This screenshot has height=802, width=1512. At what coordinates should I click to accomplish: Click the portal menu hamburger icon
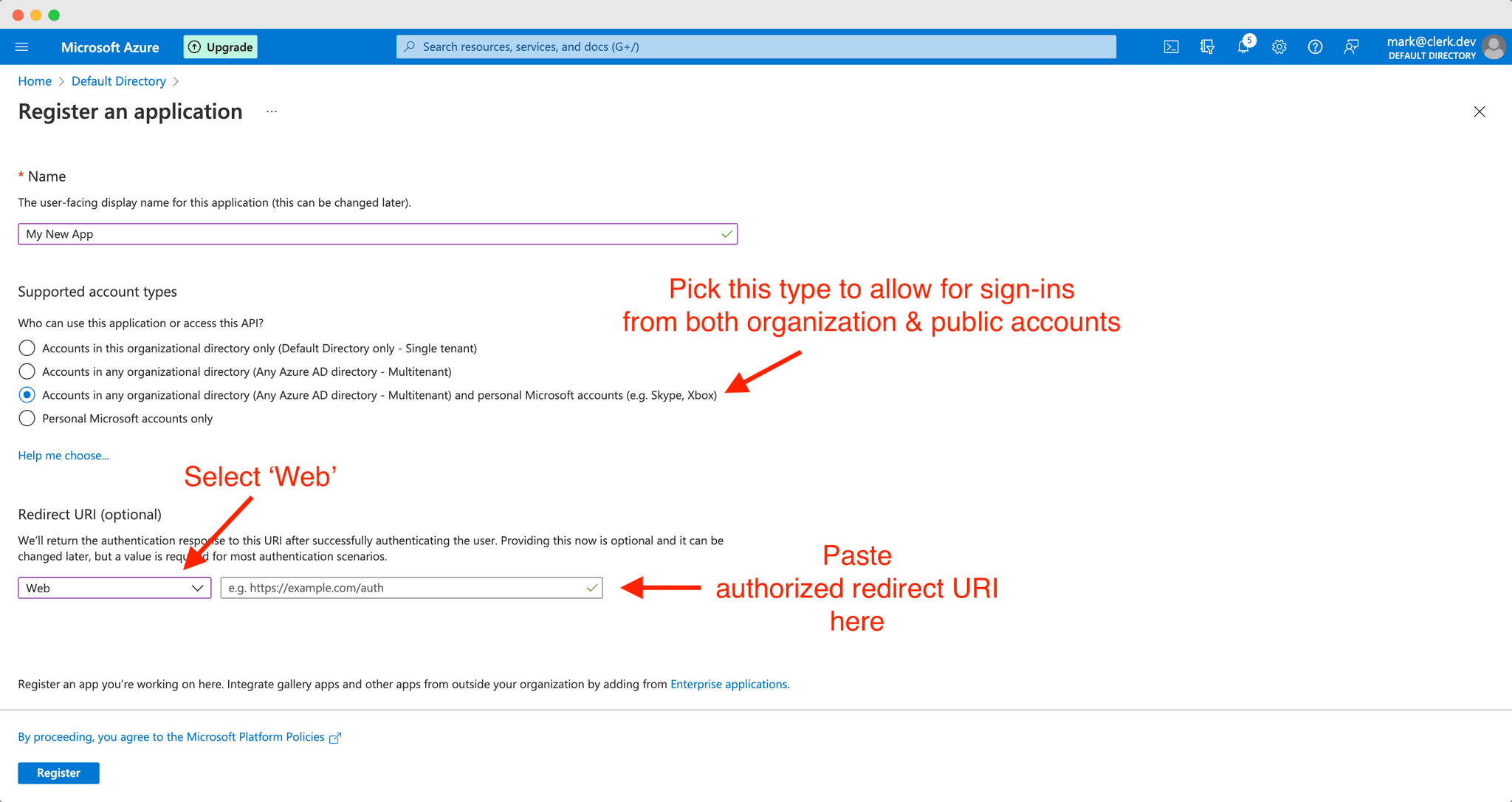22,46
